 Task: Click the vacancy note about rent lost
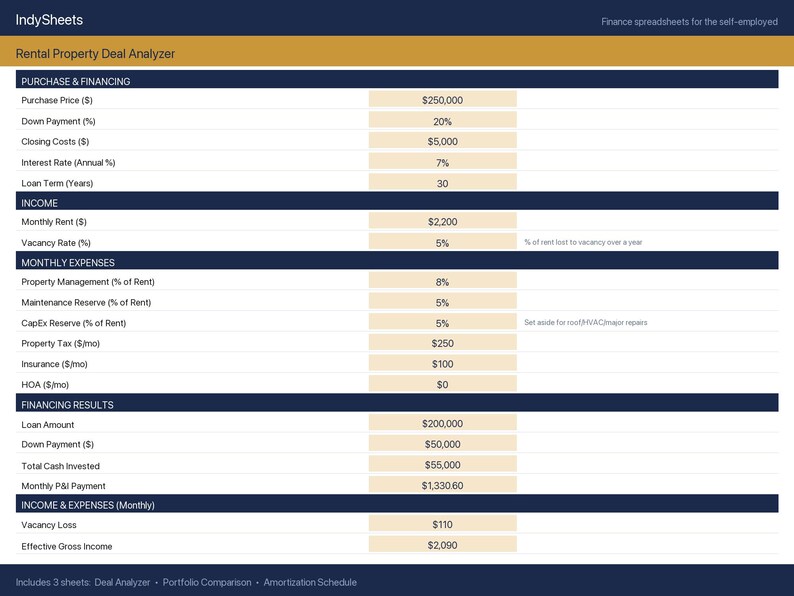[x=583, y=242]
